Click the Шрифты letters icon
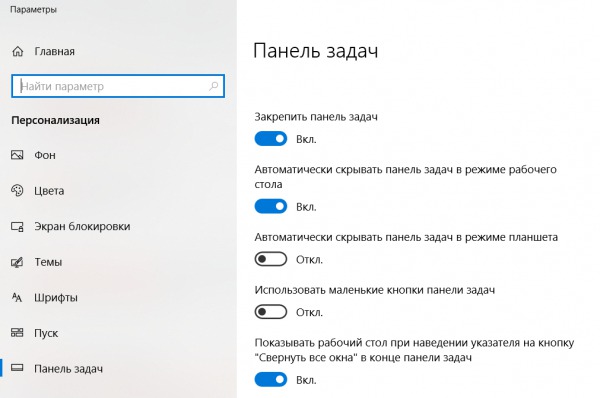This screenshot has width=600, height=398. point(17,297)
